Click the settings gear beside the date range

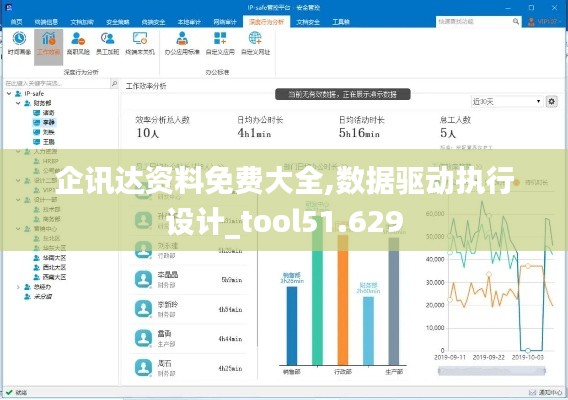[x=551, y=101]
